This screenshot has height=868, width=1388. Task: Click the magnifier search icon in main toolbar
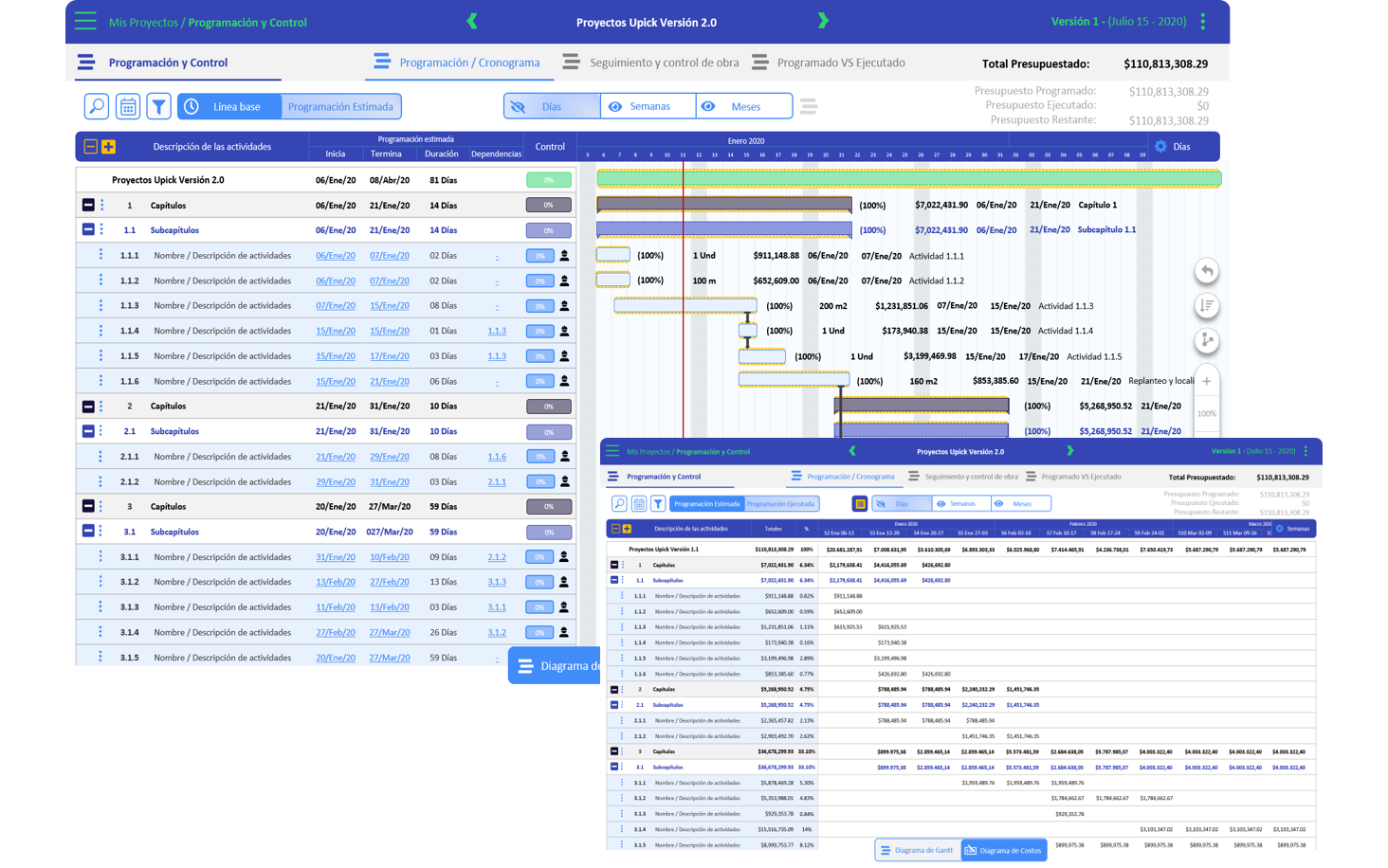click(x=97, y=107)
